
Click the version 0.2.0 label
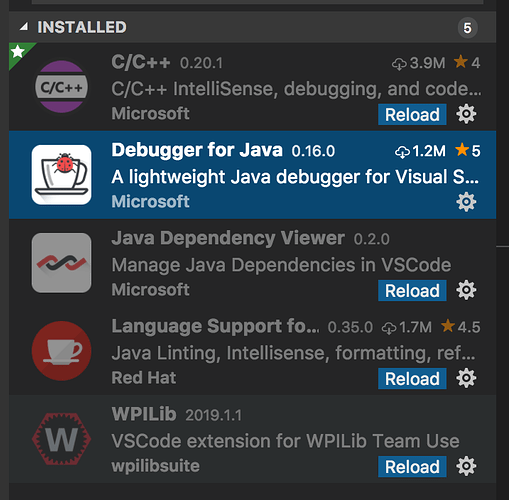pos(372,239)
